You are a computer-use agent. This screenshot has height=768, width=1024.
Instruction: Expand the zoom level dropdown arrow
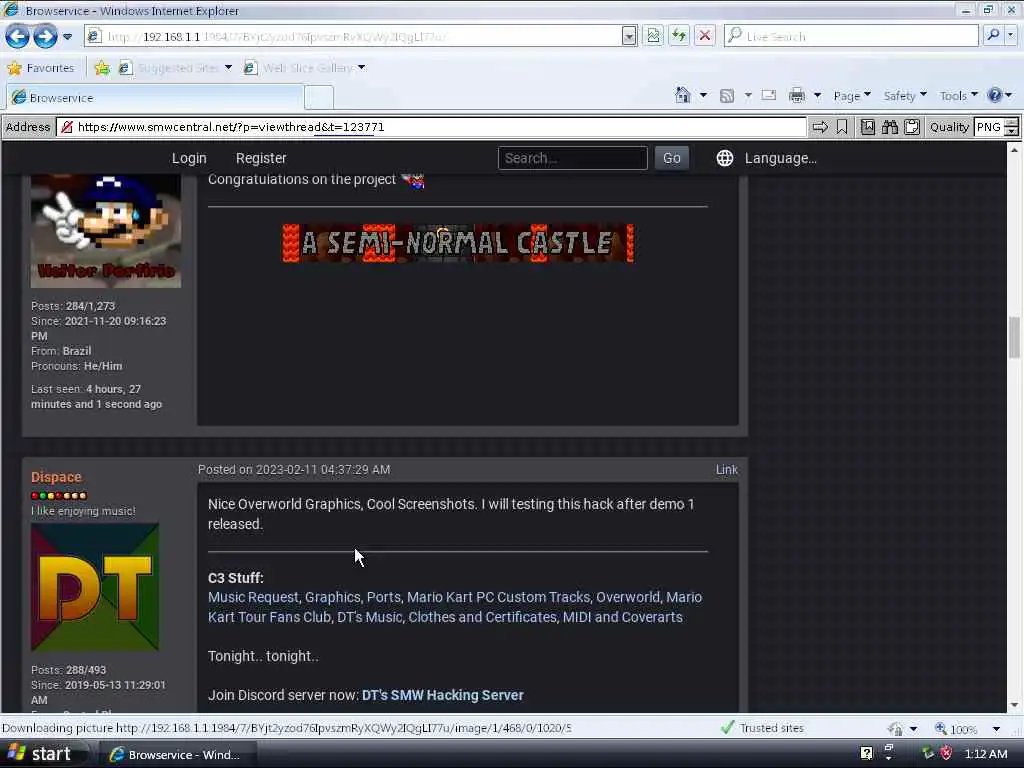[x=996, y=729]
